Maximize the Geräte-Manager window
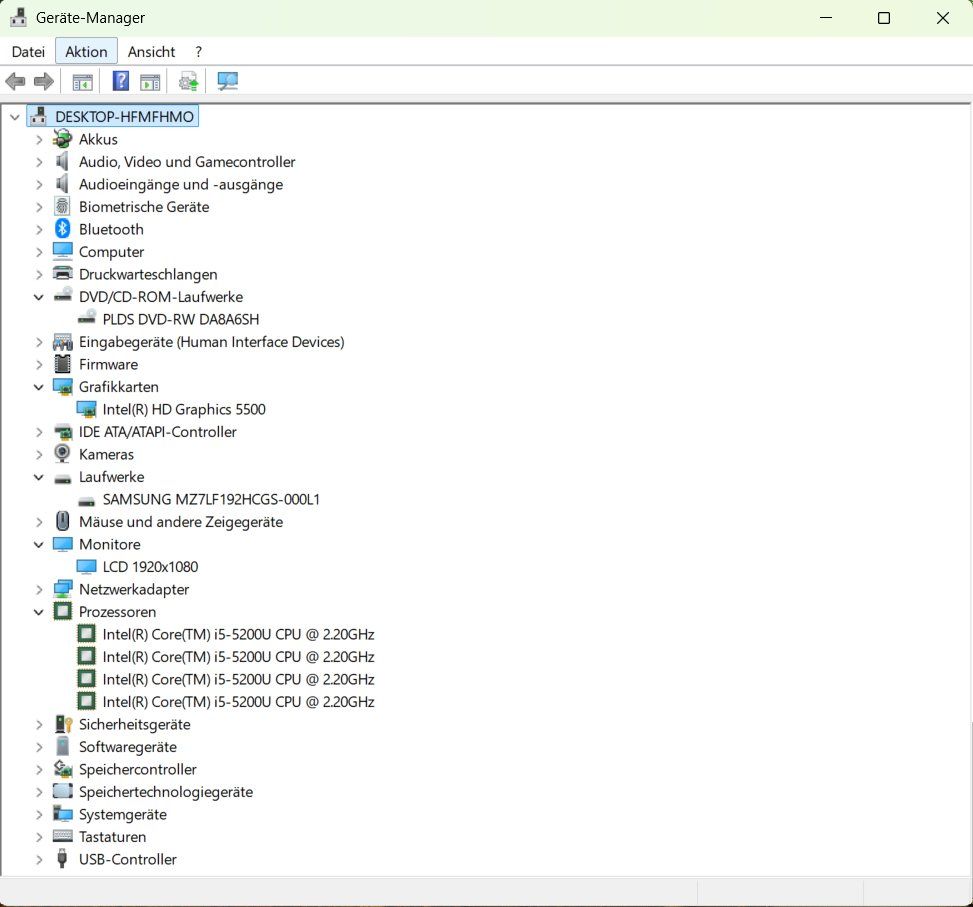The image size is (973, 907). click(x=884, y=18)
